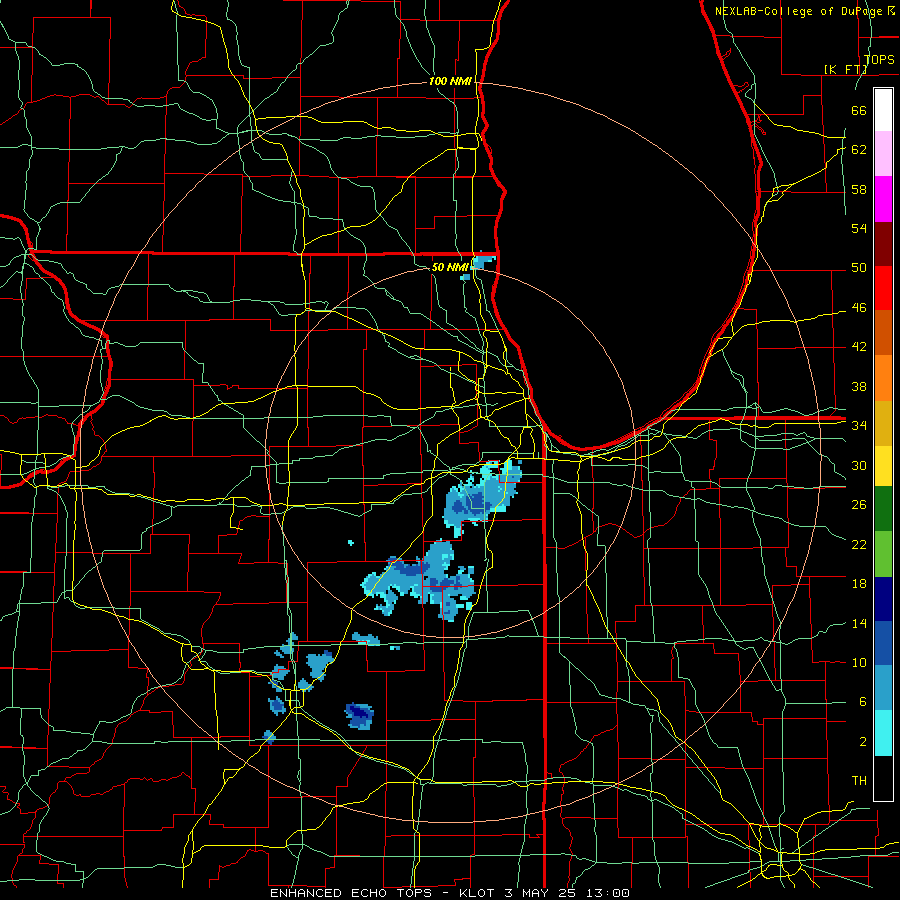Click the gold legend color band
Viewport: 900px width, 900px height.
(883, 422)
